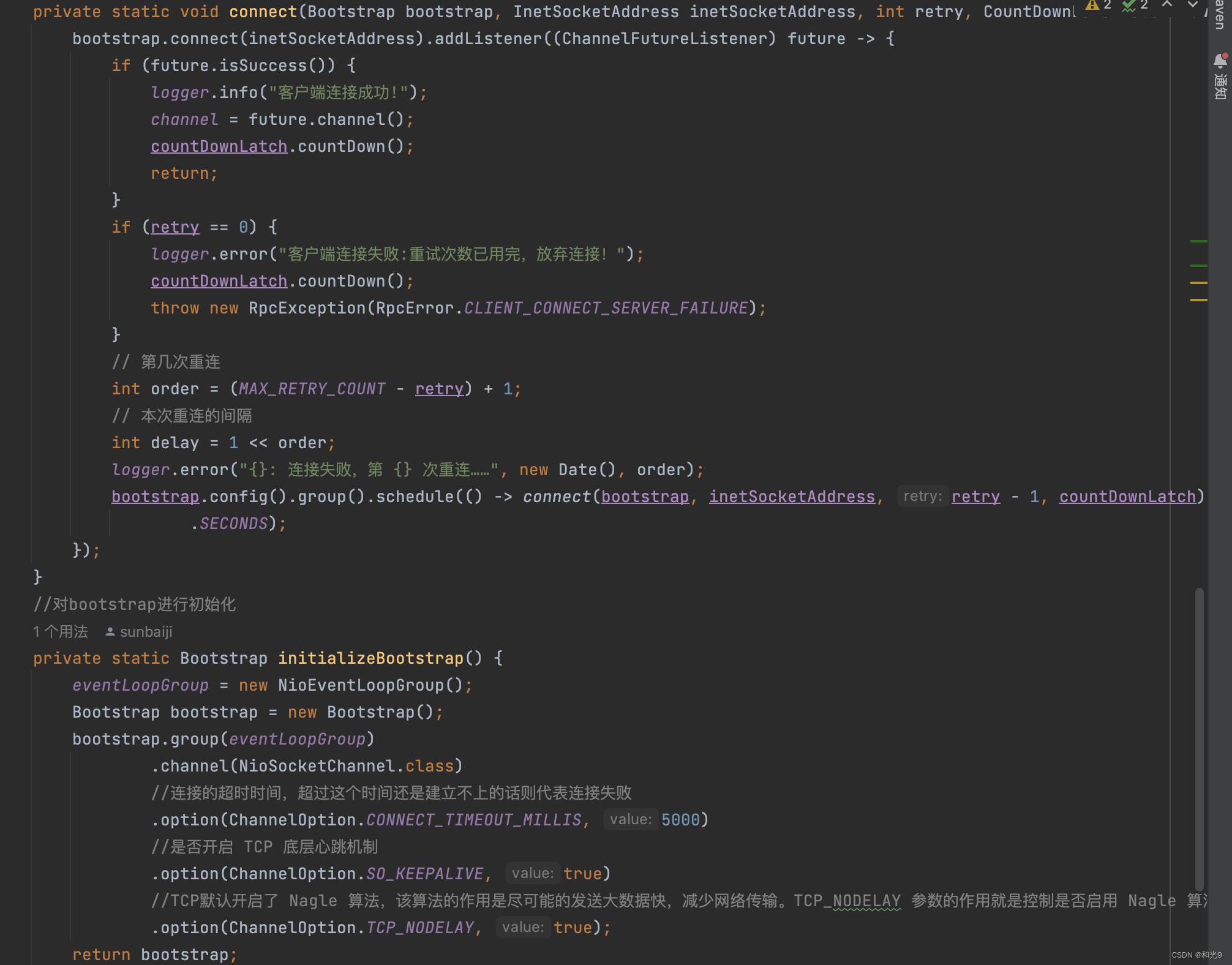Screen dimensions: 1232x965
Task: Click NioEventLoopGroup constructor call
Action: point(370,685)
